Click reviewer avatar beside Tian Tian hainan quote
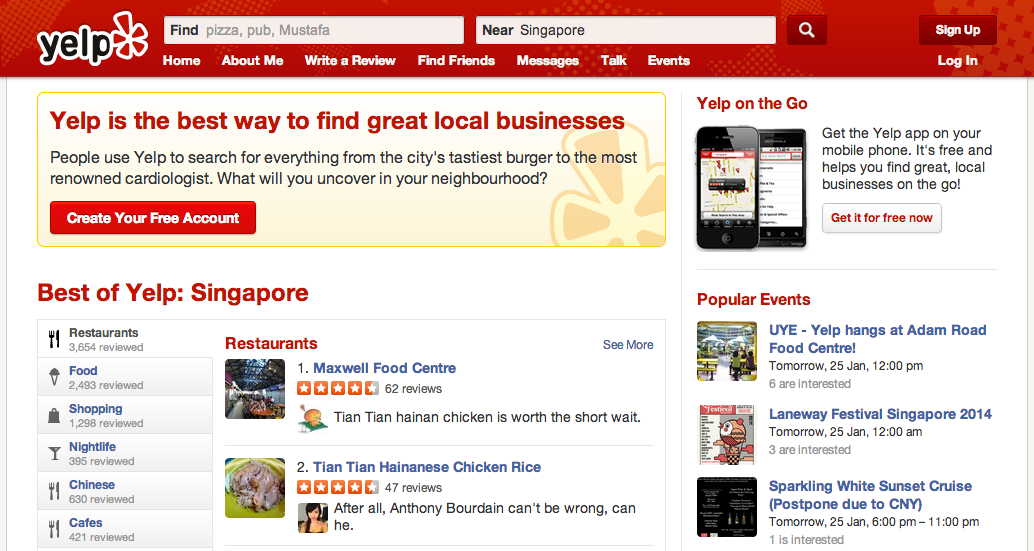Image resolution: width=1034 pixels, height=551 pixels. click(x=313, y=419)
